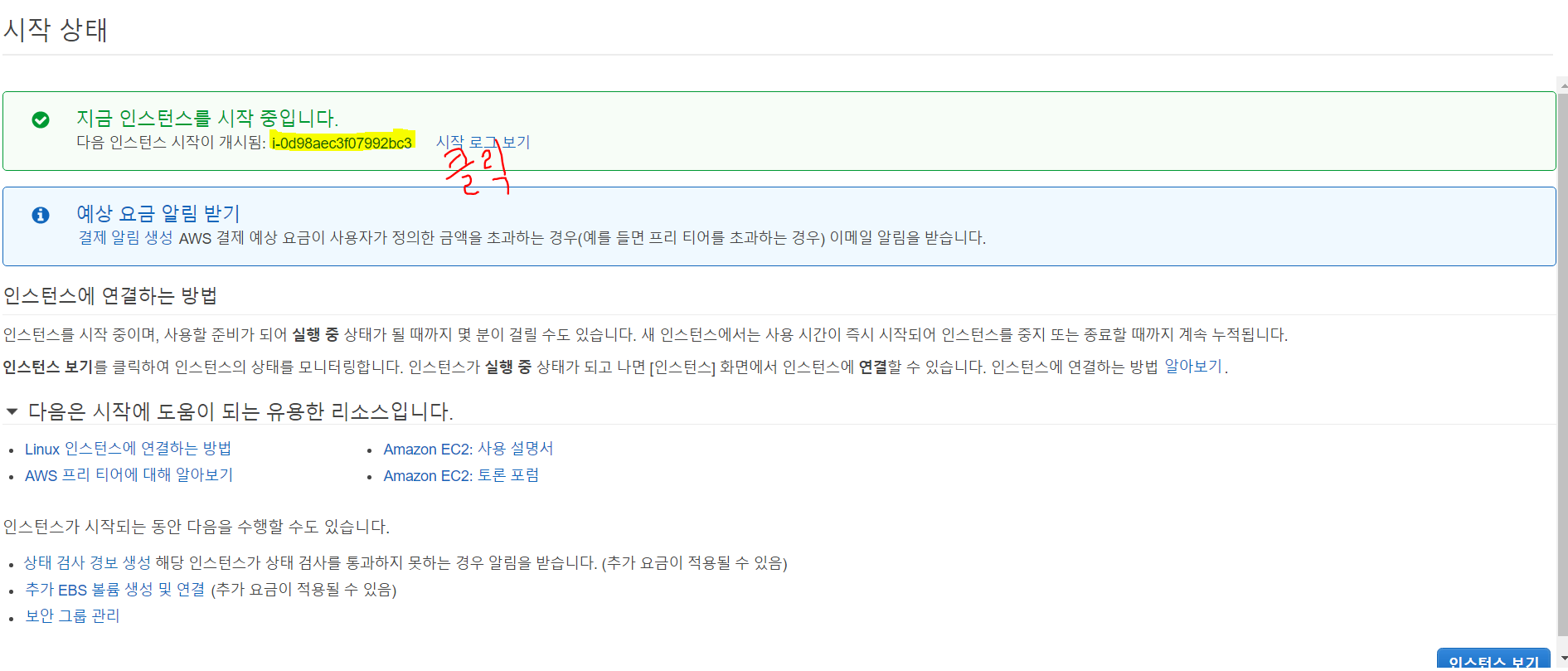The height and width of the screenshot is (671, 1568).
Task: Click the 인스턴스 보기 button
Action: pyautogui.click(x=1493, y=659)
